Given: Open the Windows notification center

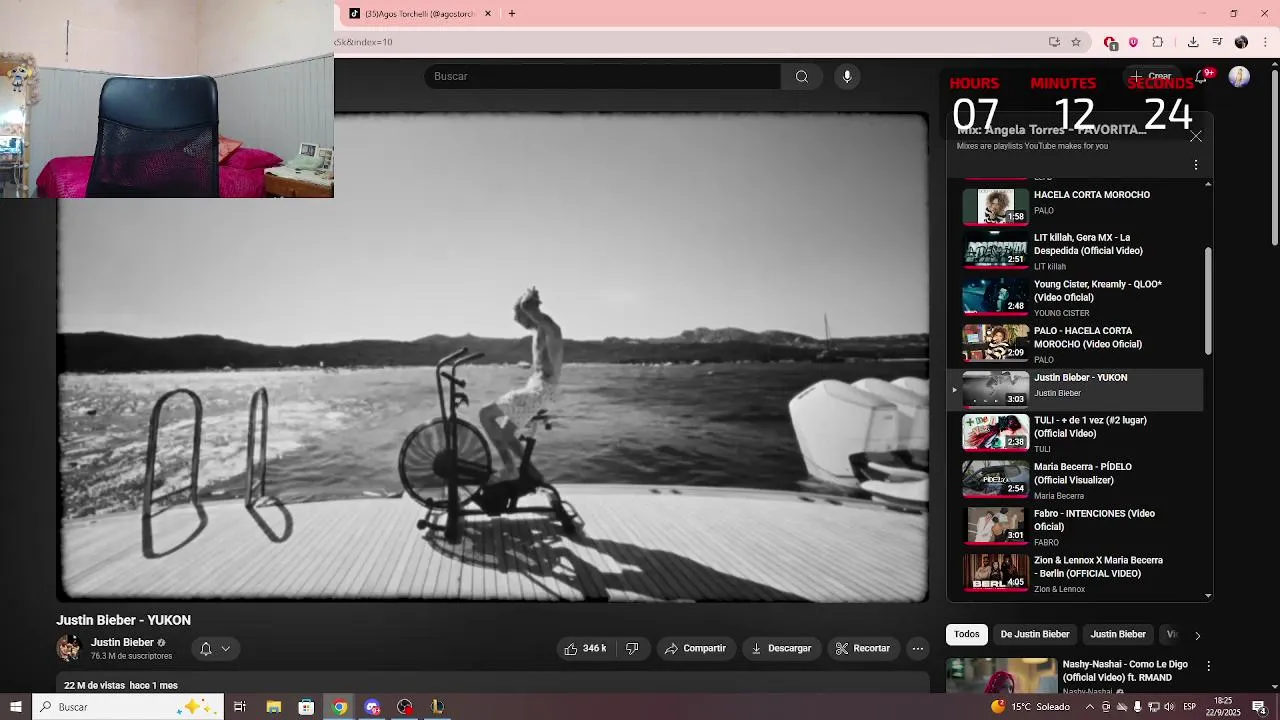Looking at the screenshot, I should click(1259, 707).
